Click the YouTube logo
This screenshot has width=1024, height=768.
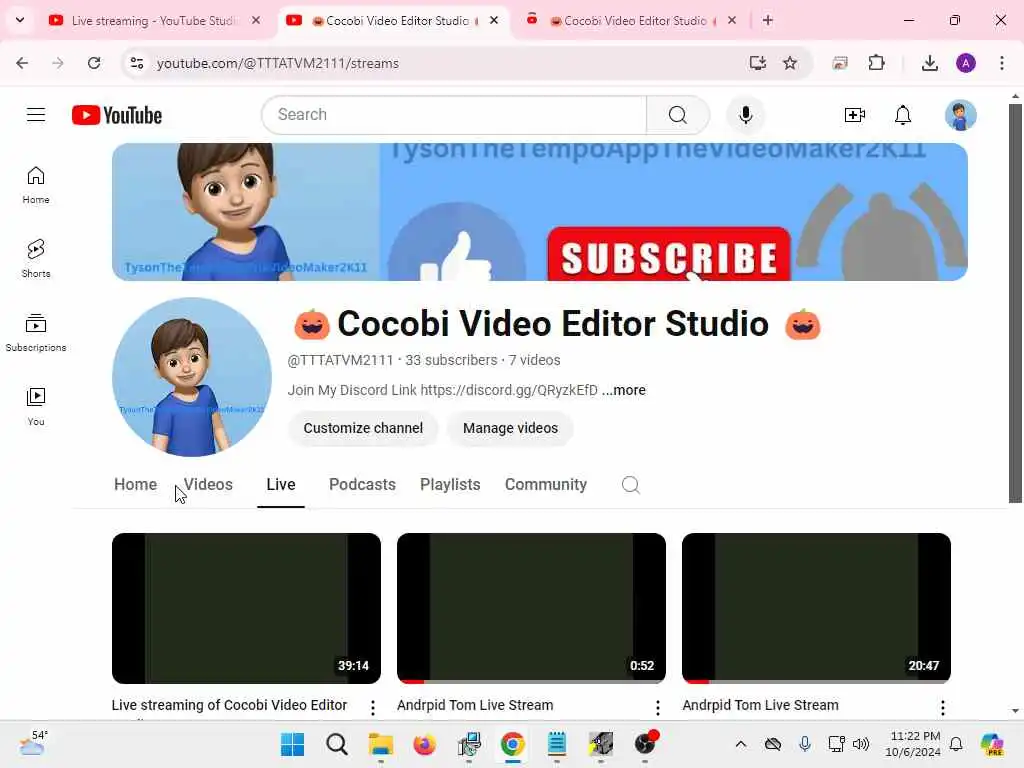(117, 115)
